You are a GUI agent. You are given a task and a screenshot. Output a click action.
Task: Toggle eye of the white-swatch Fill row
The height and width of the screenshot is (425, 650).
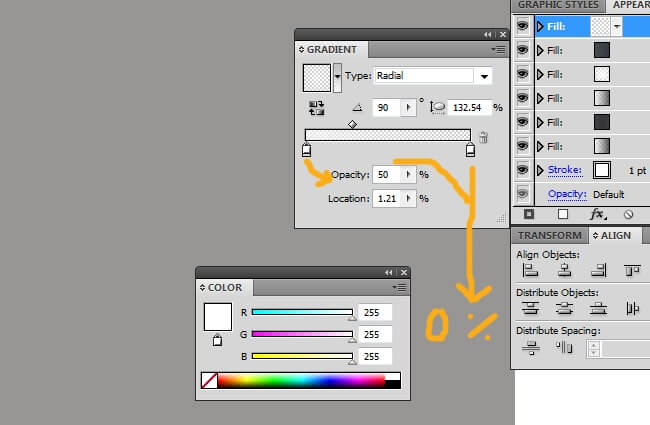[522, 74]
